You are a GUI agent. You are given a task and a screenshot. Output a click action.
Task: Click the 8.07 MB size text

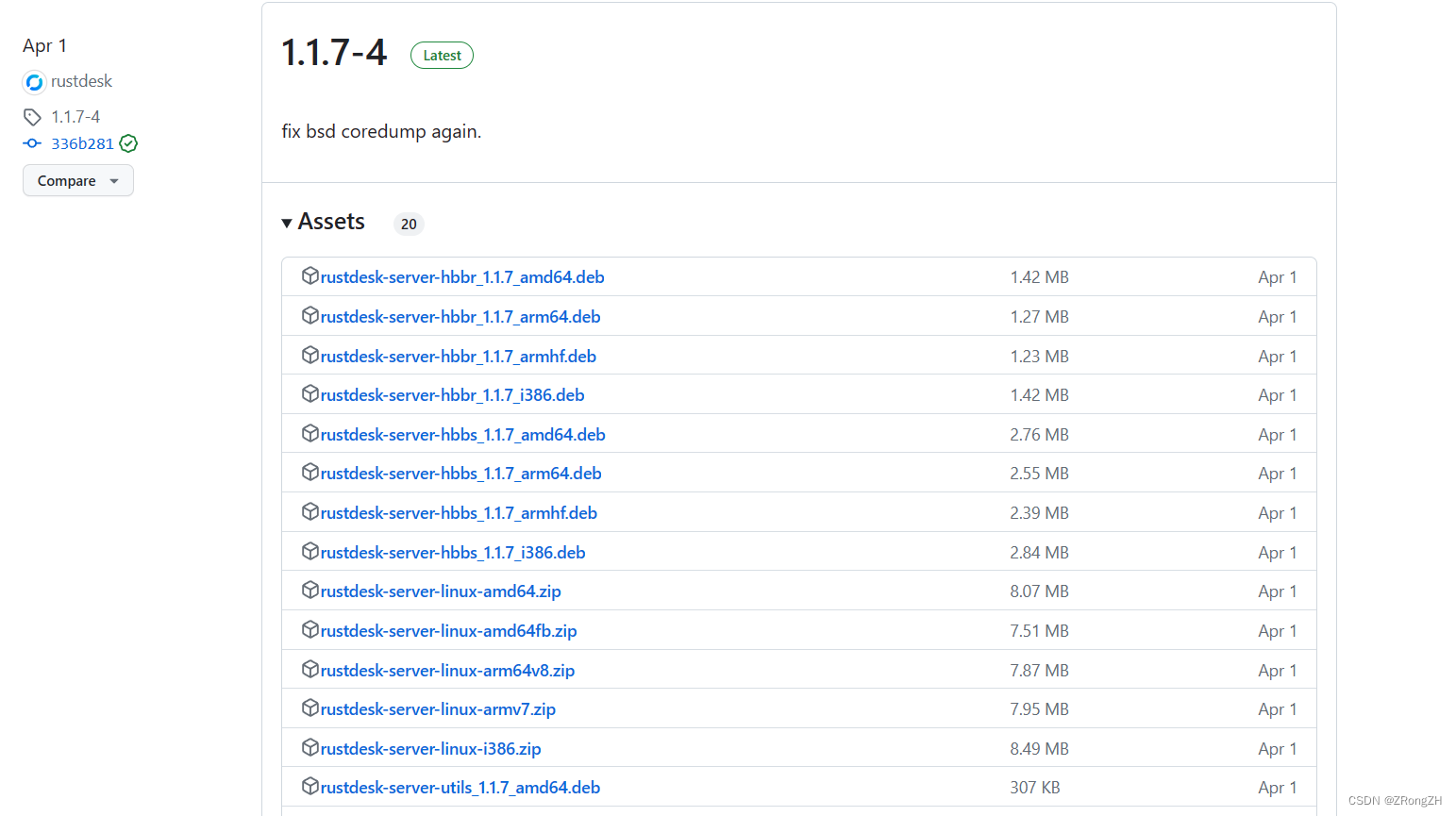1039,591
